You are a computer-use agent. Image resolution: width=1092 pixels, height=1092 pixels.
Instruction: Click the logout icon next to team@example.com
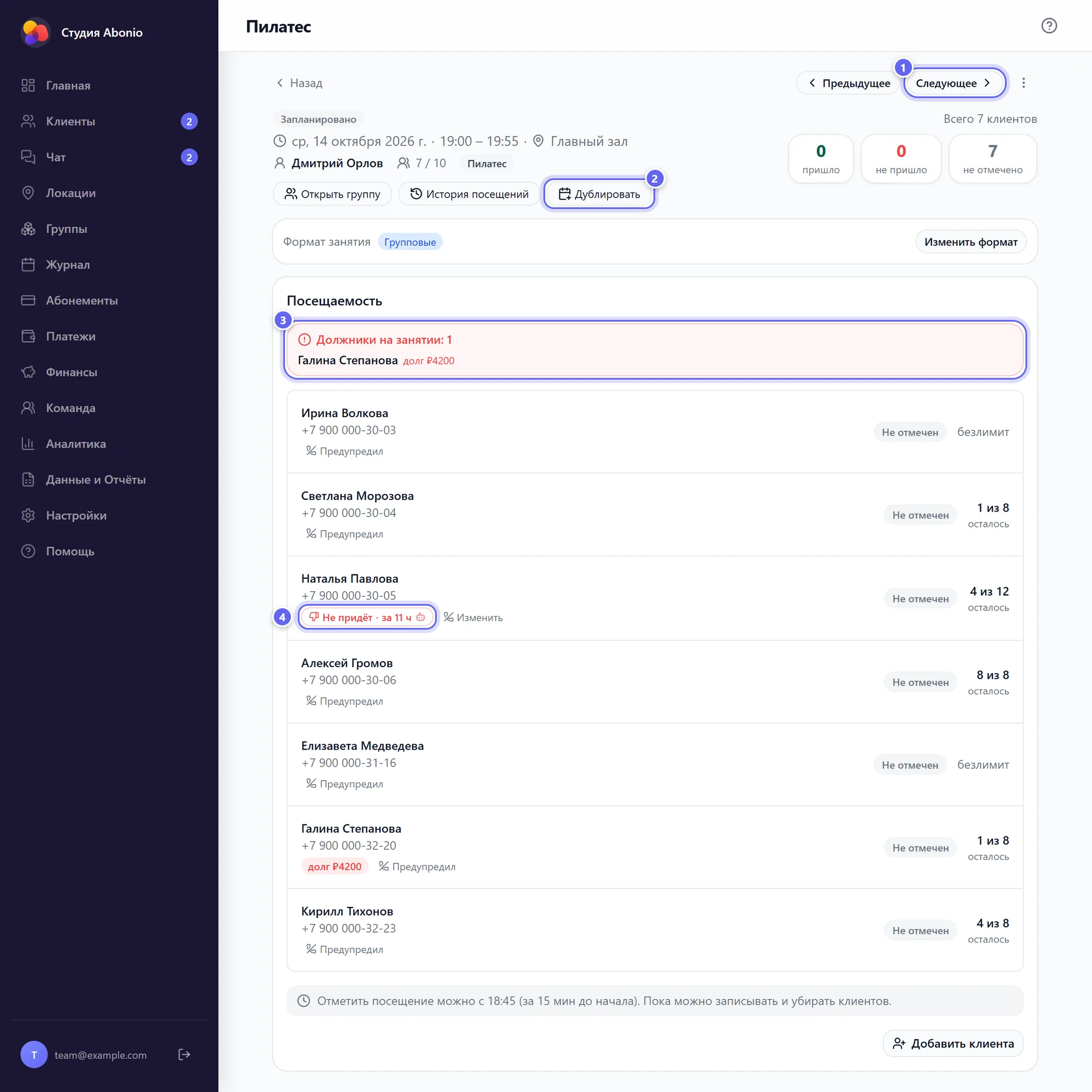click(184, 1054)
